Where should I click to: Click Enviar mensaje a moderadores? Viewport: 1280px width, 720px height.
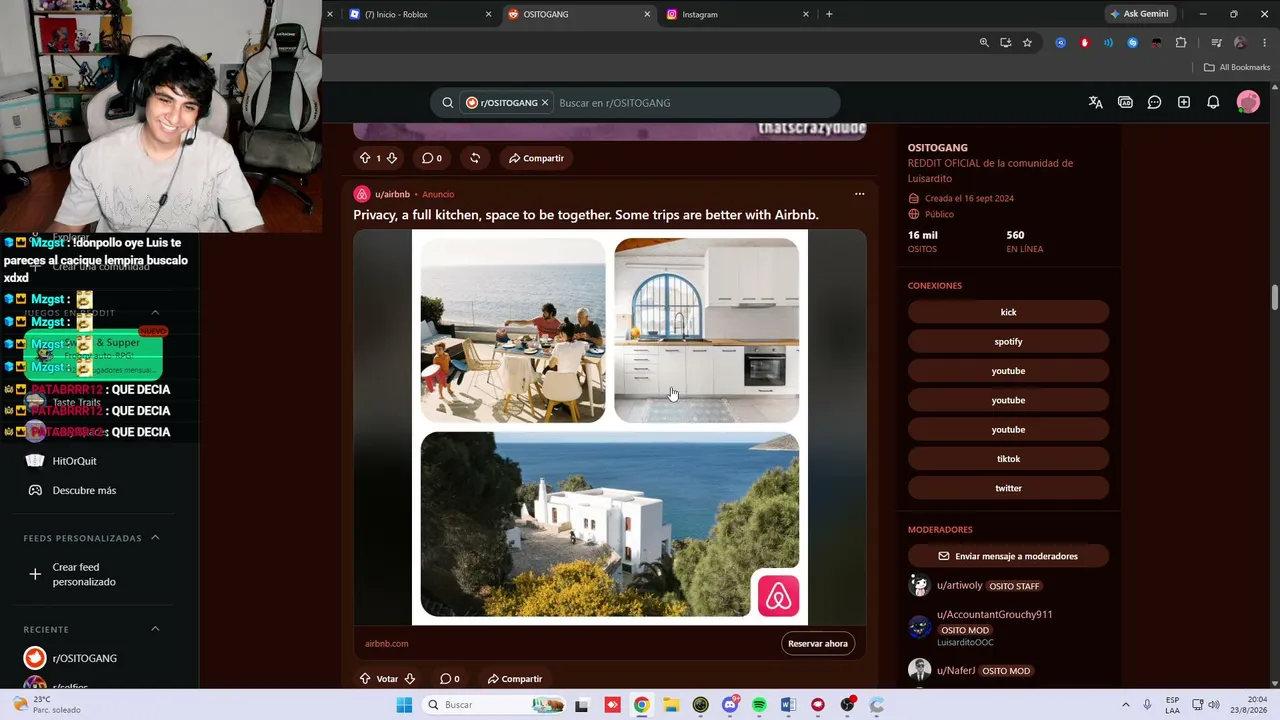click(1008, 556)
